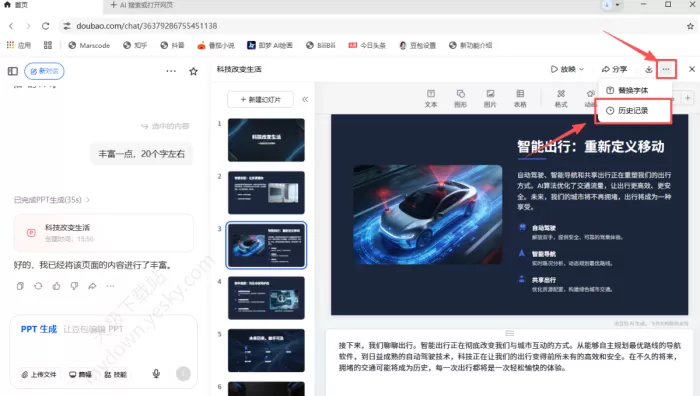Open the PPT more options ellipsis
This screenshot has height=396, width=700.
click(x=666, y=69)
